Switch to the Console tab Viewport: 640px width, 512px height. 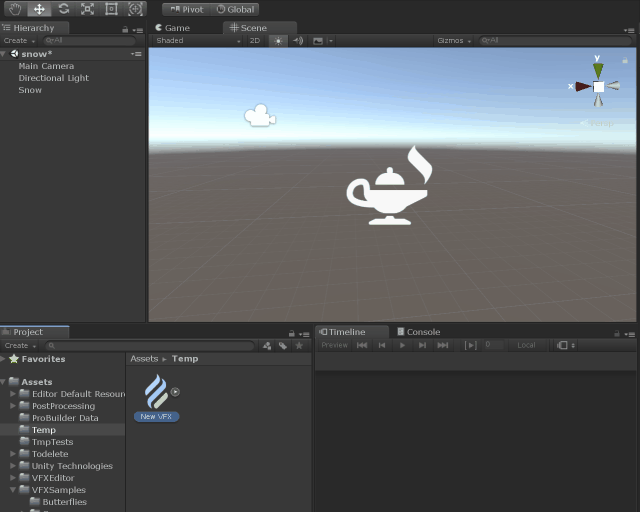tap(418, 332)
